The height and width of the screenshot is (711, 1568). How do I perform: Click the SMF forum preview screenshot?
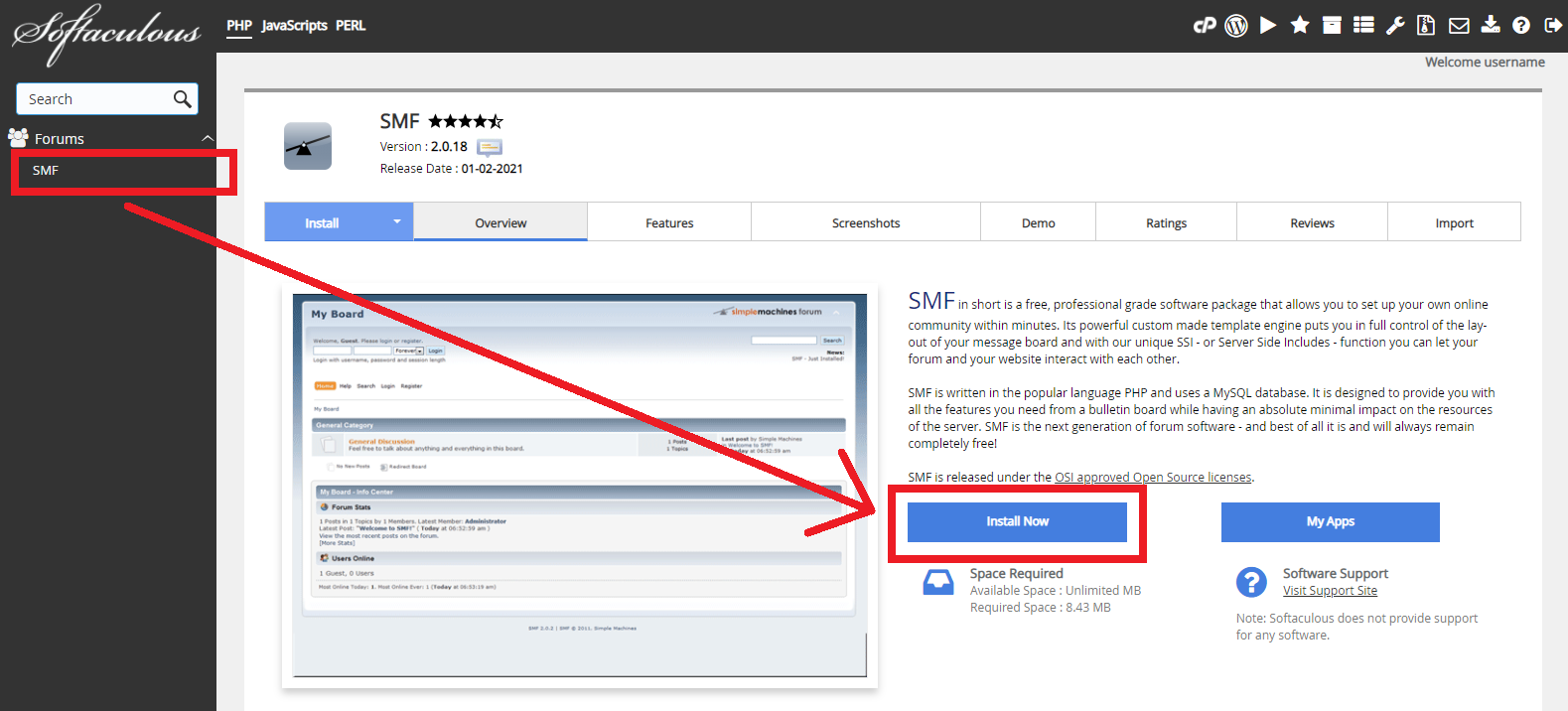(580, 487)
